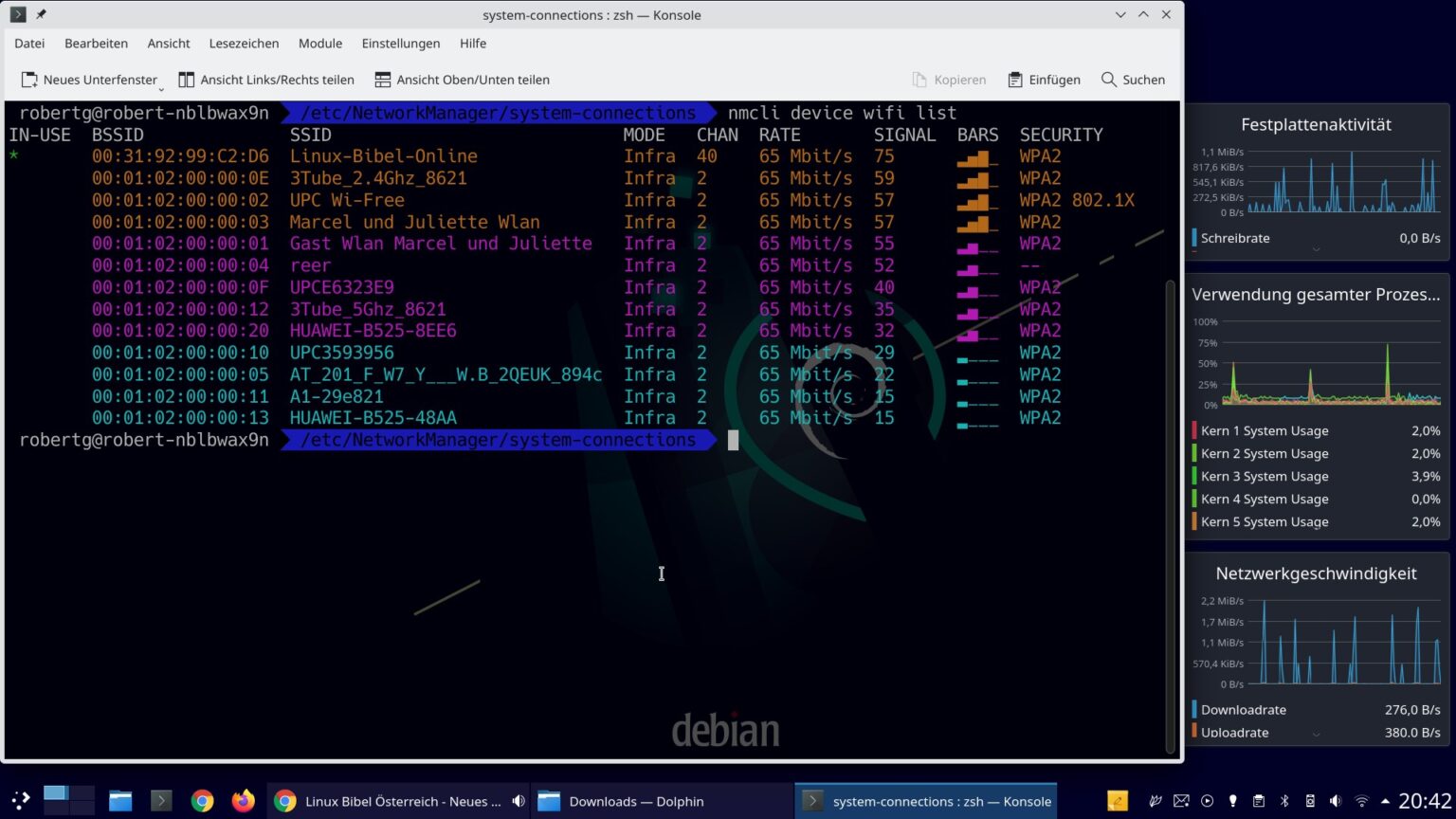The width and height of the screenshot is (1456, 819).
Task: Switch to the Downloads — Dolphin window
Action: point(634,801)
